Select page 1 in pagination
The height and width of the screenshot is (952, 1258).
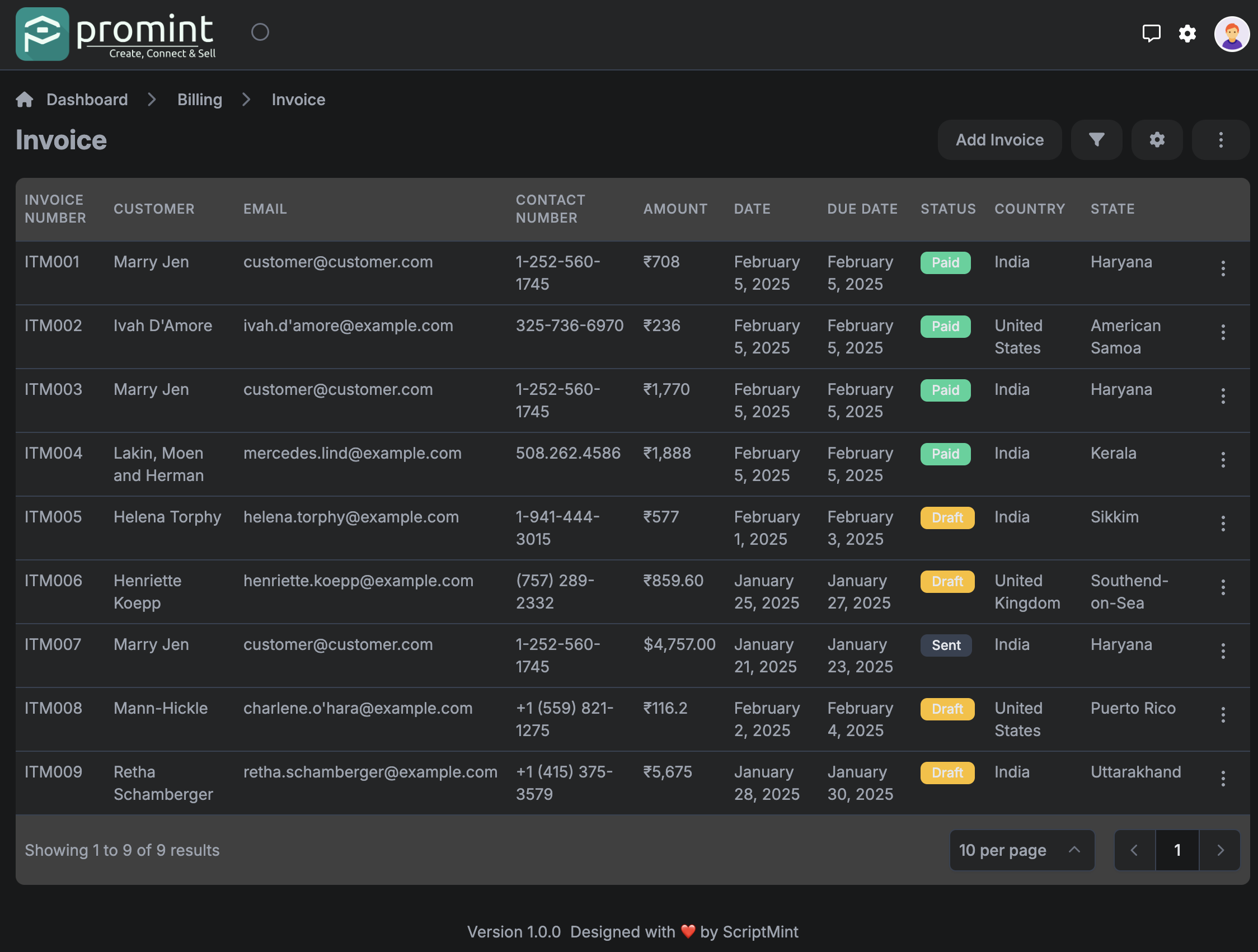pos(1177,850)
